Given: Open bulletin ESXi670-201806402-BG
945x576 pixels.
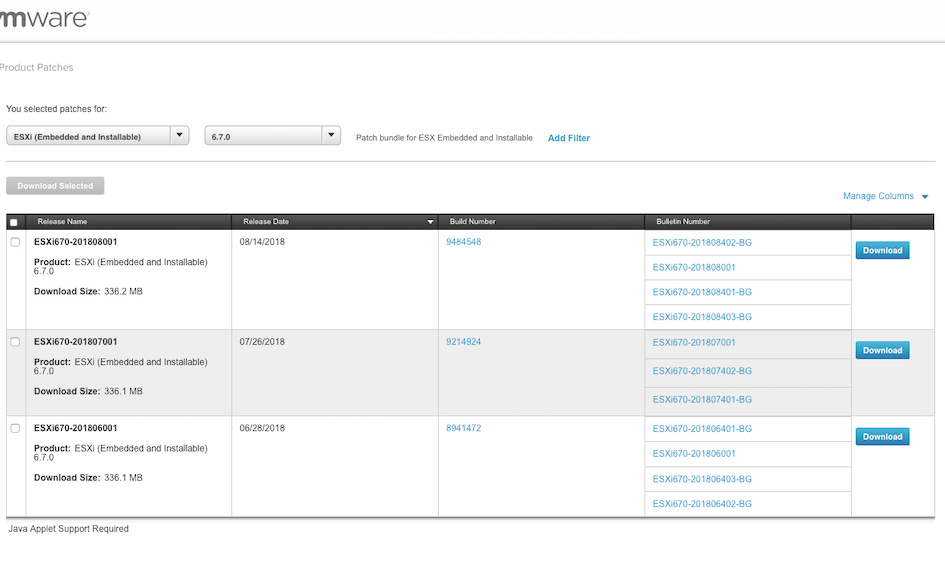Looking at the screenshot, I should tap(702, 504).
